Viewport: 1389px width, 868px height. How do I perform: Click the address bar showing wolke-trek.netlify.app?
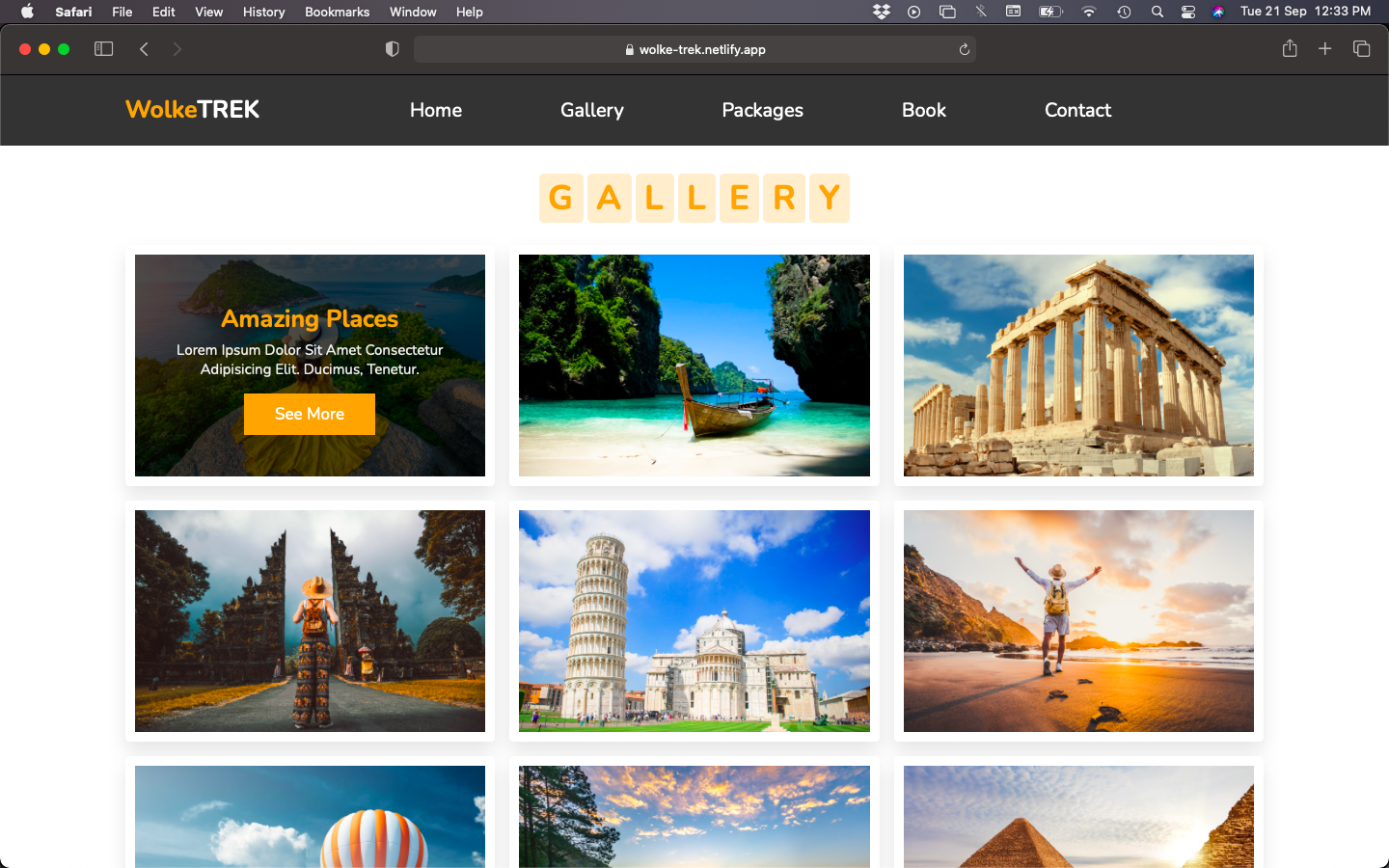pyautogui.click(x=694, y=49)
